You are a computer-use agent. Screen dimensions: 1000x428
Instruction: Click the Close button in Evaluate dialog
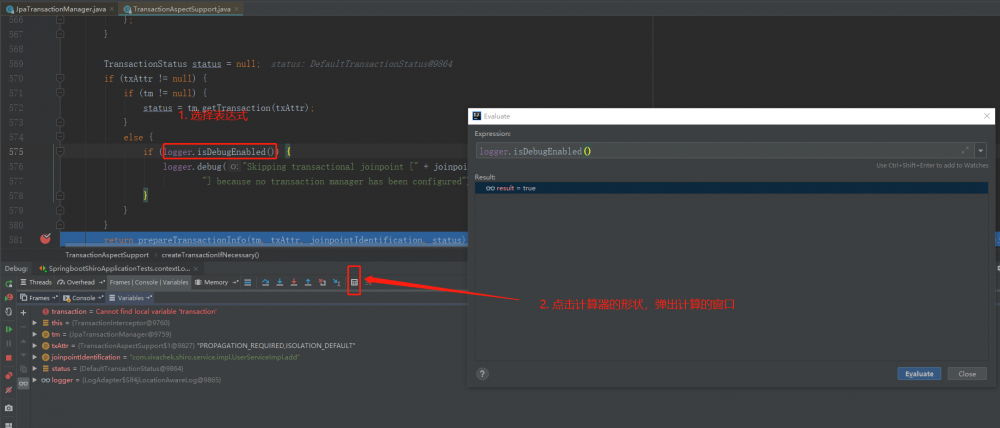(967, 373)
